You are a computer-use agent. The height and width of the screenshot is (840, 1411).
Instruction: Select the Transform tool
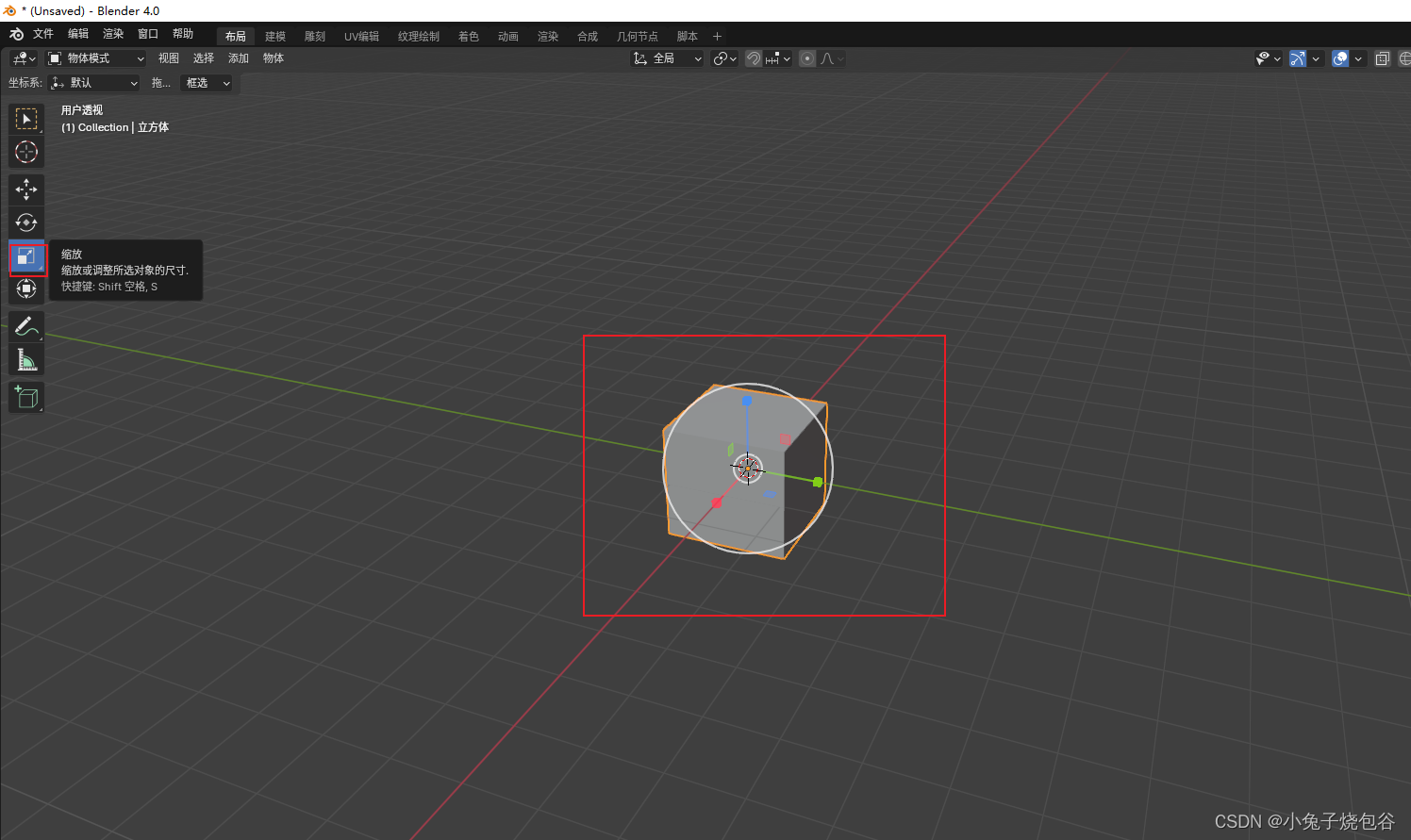[x=26, y=289]
